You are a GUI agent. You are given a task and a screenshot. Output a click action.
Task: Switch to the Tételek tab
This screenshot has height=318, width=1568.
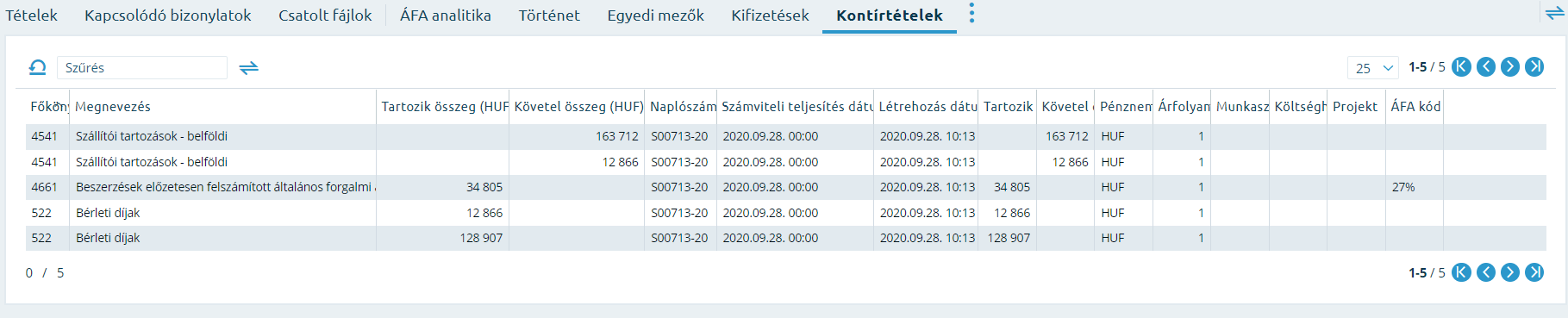click(31, 16)
